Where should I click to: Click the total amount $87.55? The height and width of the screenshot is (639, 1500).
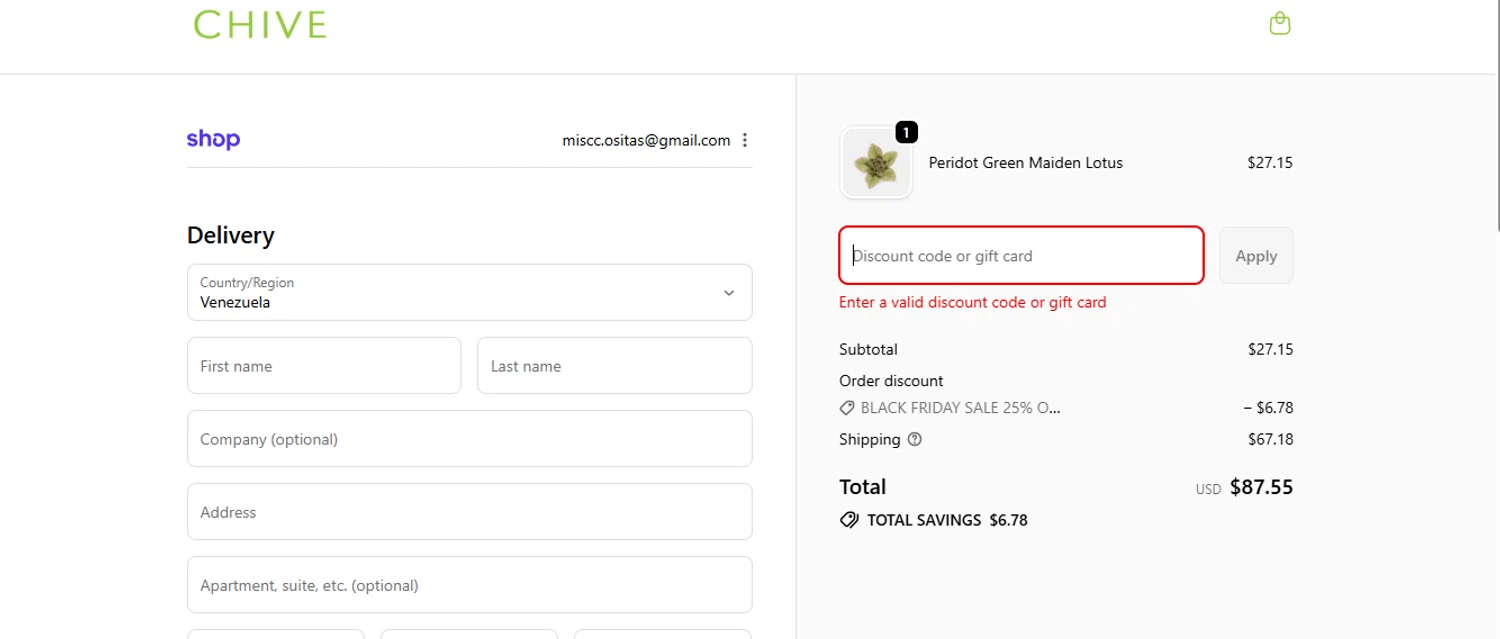click(1261, 487)
